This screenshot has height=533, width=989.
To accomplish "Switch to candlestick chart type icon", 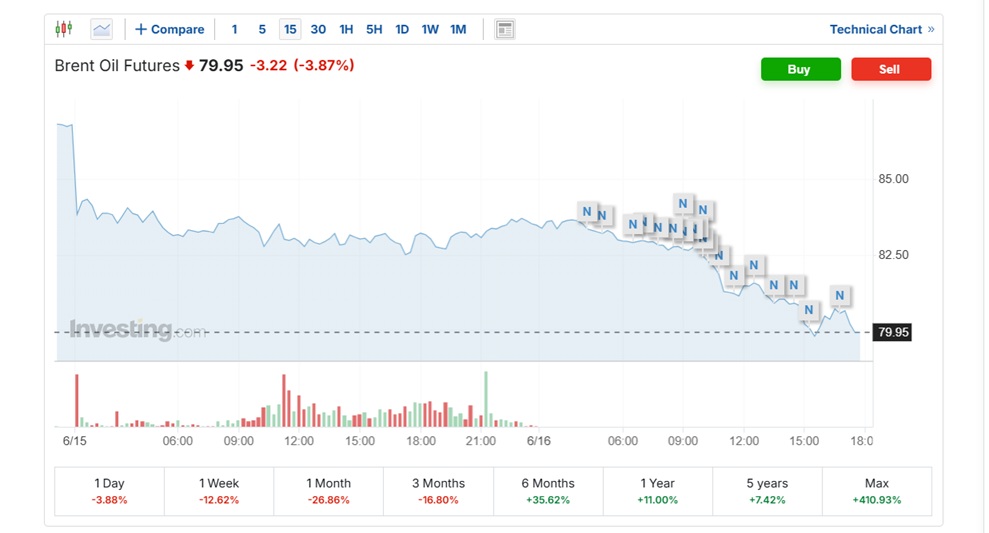I will click(64, 29).
